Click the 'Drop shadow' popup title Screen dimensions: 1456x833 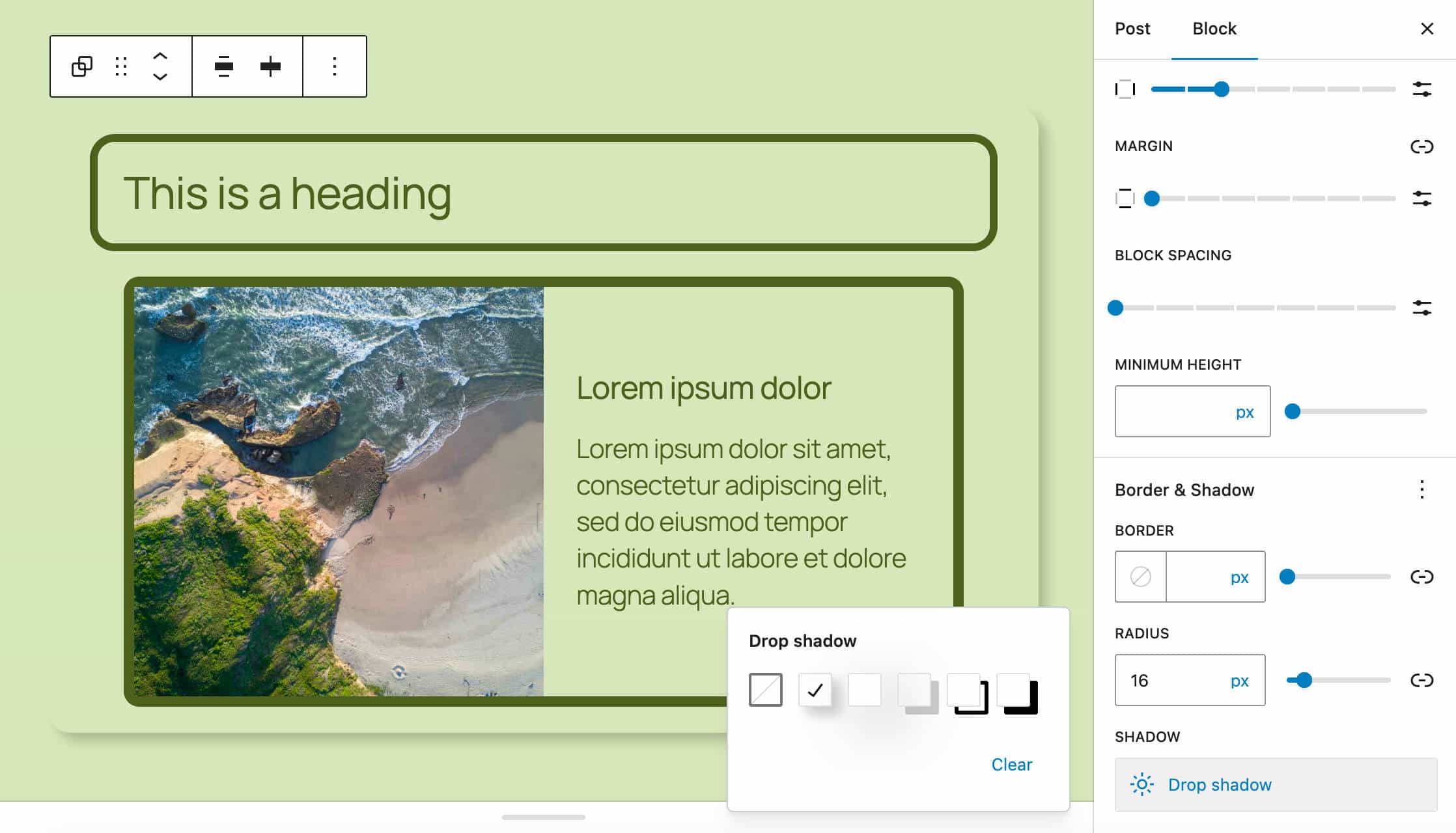[802, 641]
